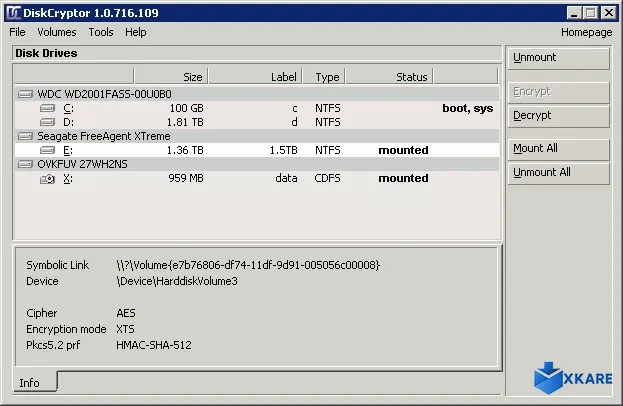Open the Help menu
623x406 pixels.
tap(135, 32)
